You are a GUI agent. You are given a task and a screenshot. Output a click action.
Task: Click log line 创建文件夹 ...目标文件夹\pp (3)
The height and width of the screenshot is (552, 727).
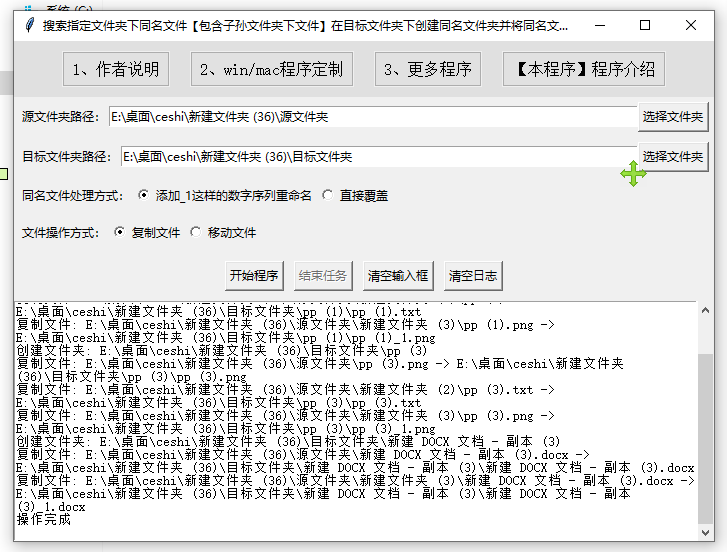click(x=222, y=351)
